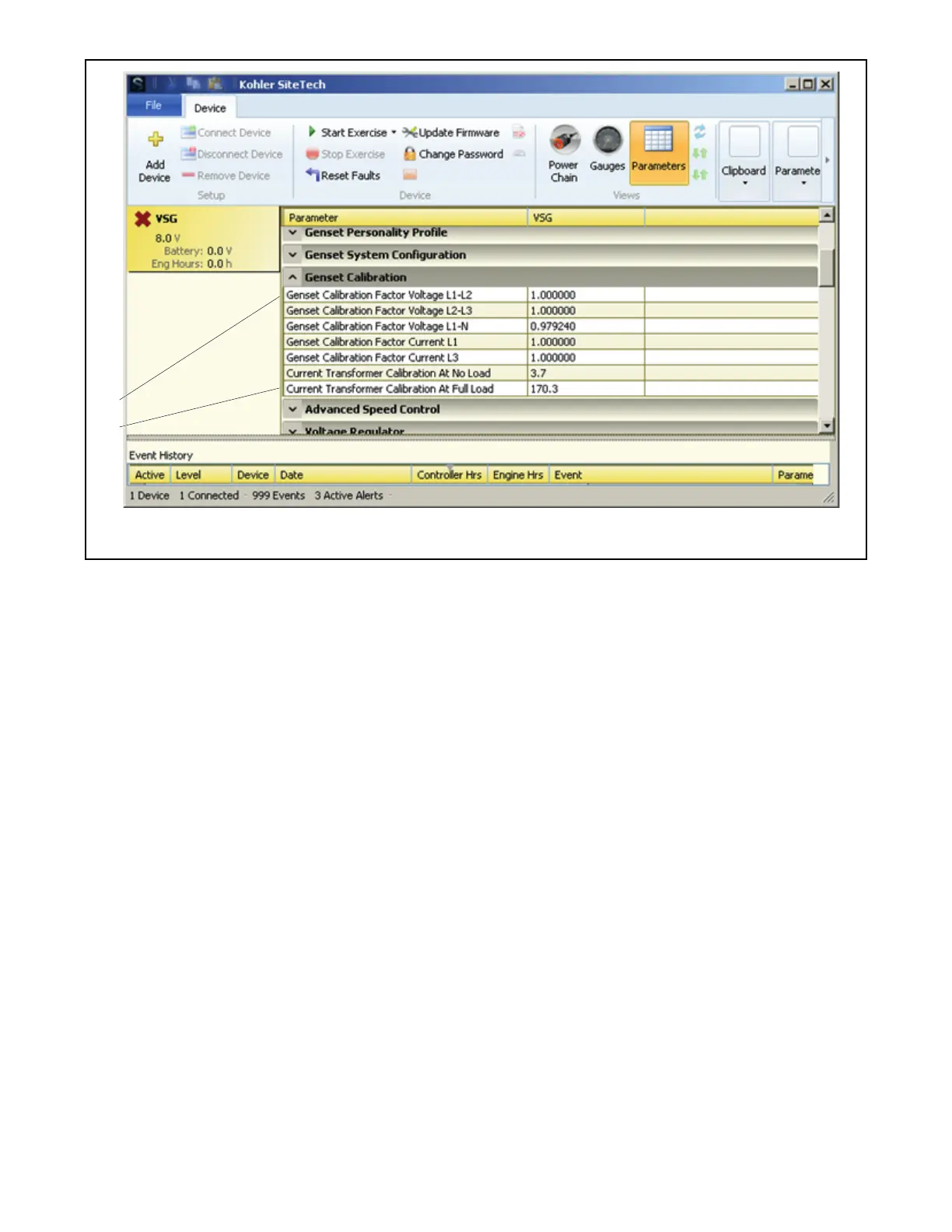Click the Add Device plus icon
The image size is (952, 1232).
(156, 139)
